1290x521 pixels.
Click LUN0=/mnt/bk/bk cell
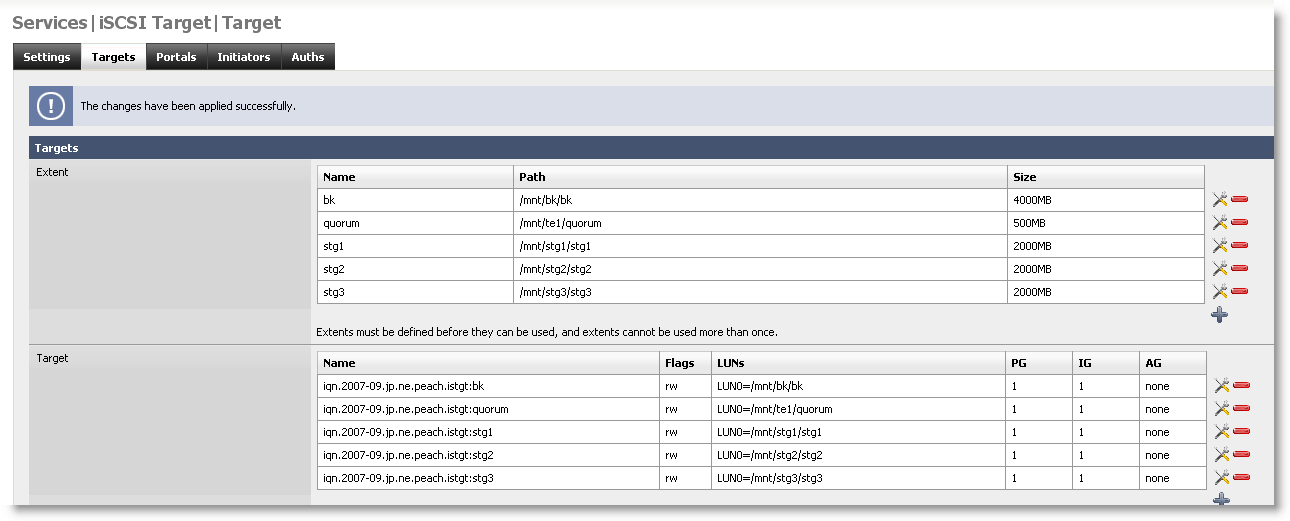858,386
